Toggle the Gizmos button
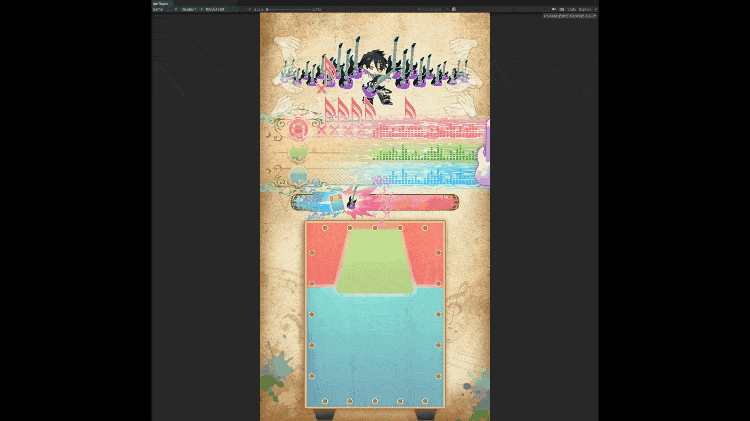The image size is (750, 421). (582, 9)
